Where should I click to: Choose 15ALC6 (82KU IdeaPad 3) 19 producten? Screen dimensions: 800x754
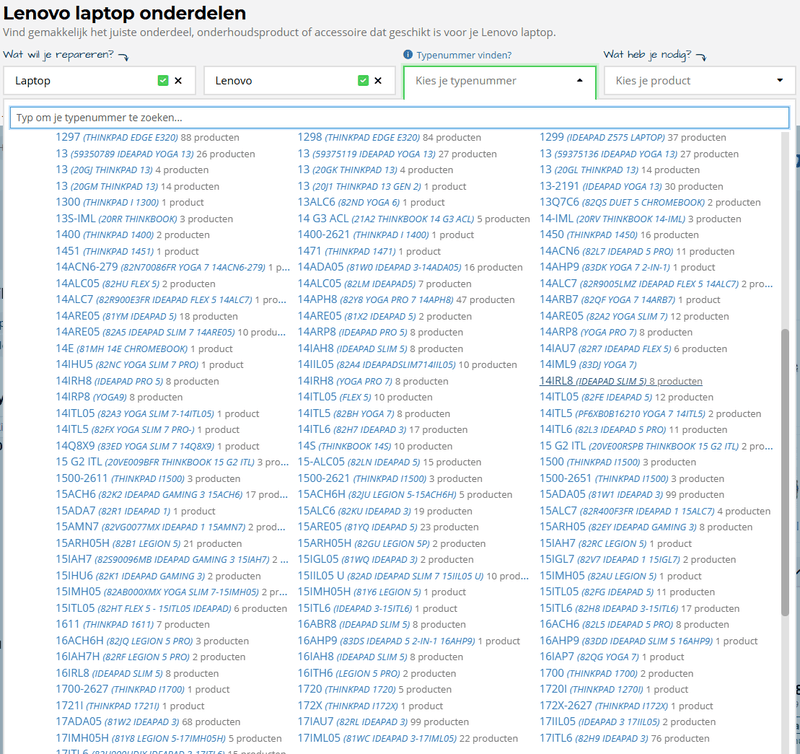[x=385, y=511]
